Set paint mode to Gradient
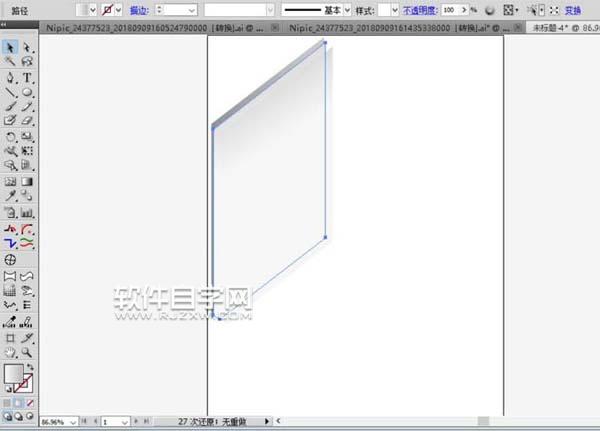Viewport: 600px width, 431px height. pos(18,403)
